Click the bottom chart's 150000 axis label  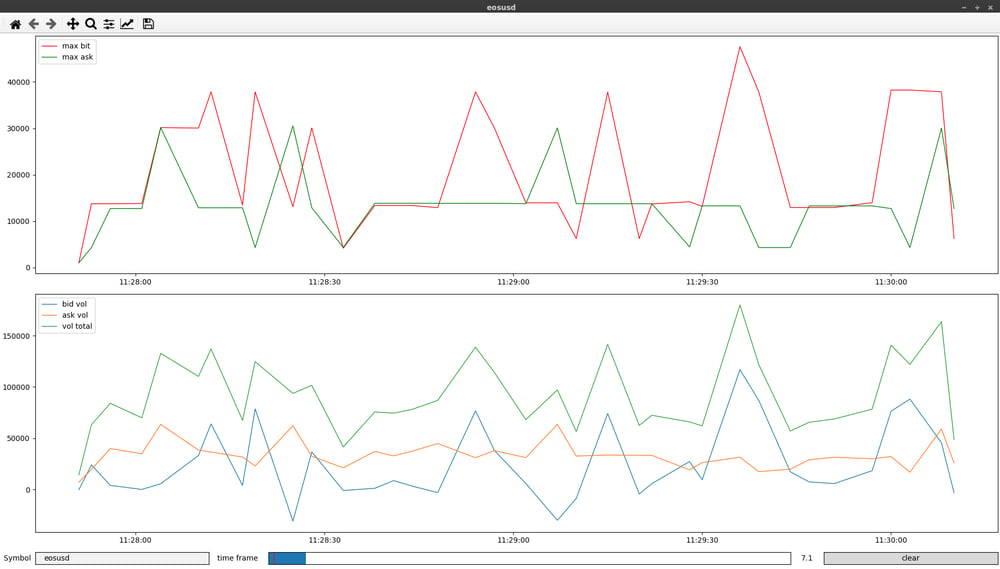[x=17, y=336]
